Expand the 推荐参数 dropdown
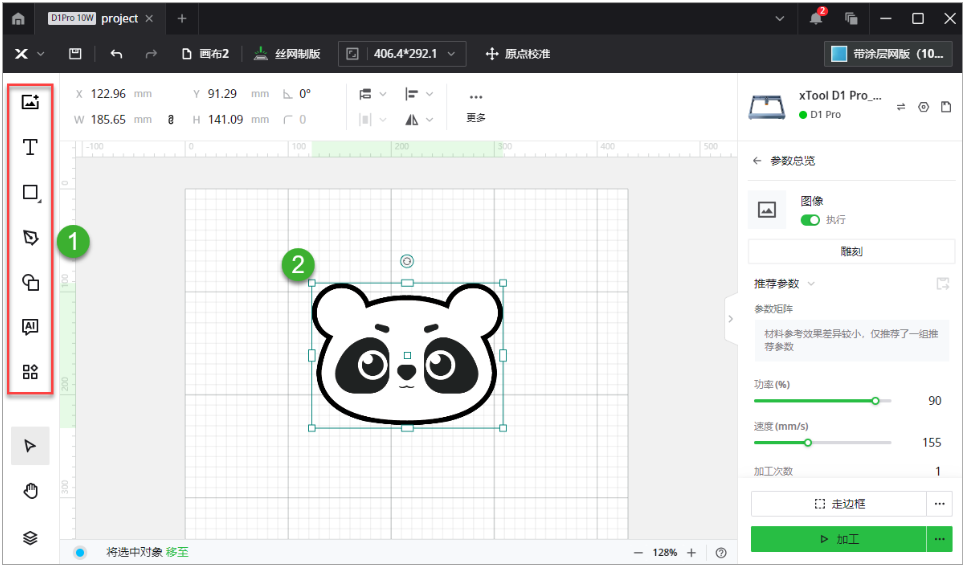 pos(785,284)
